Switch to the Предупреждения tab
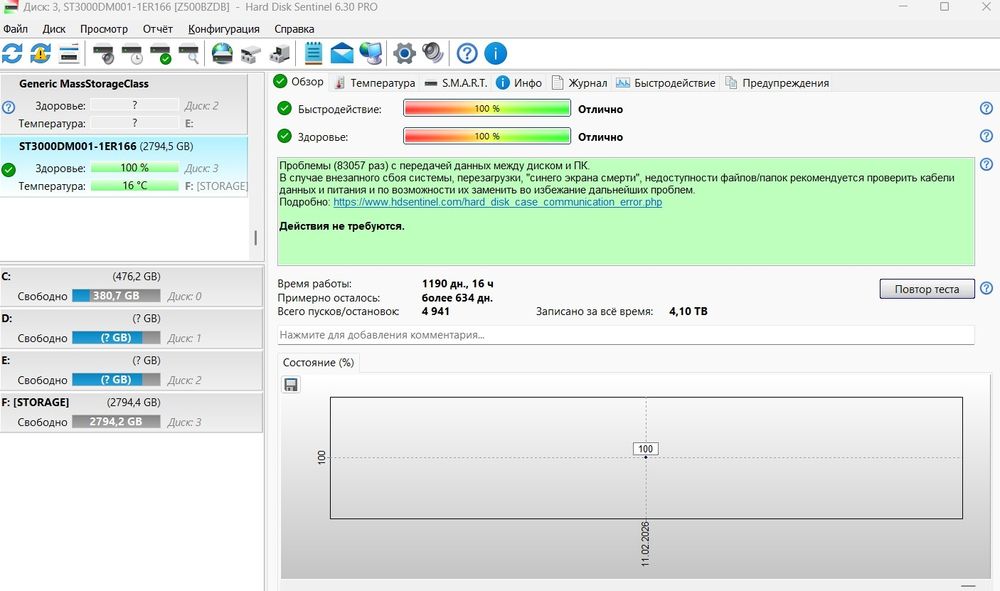1000x591 pixels. [x=777, y=83]
